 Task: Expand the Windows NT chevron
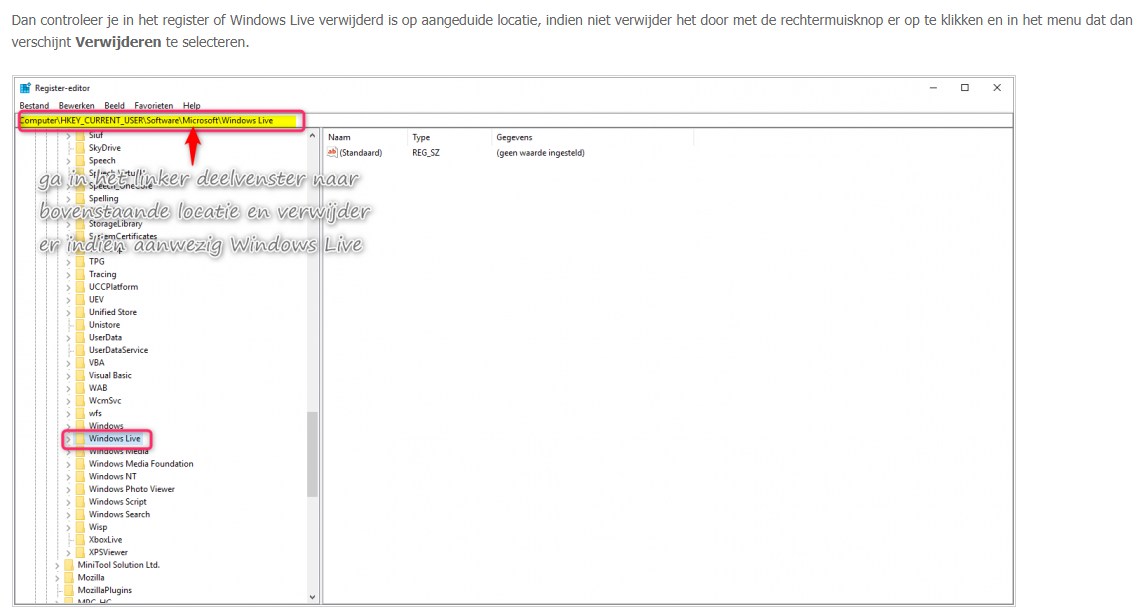[x=69, y=477]
